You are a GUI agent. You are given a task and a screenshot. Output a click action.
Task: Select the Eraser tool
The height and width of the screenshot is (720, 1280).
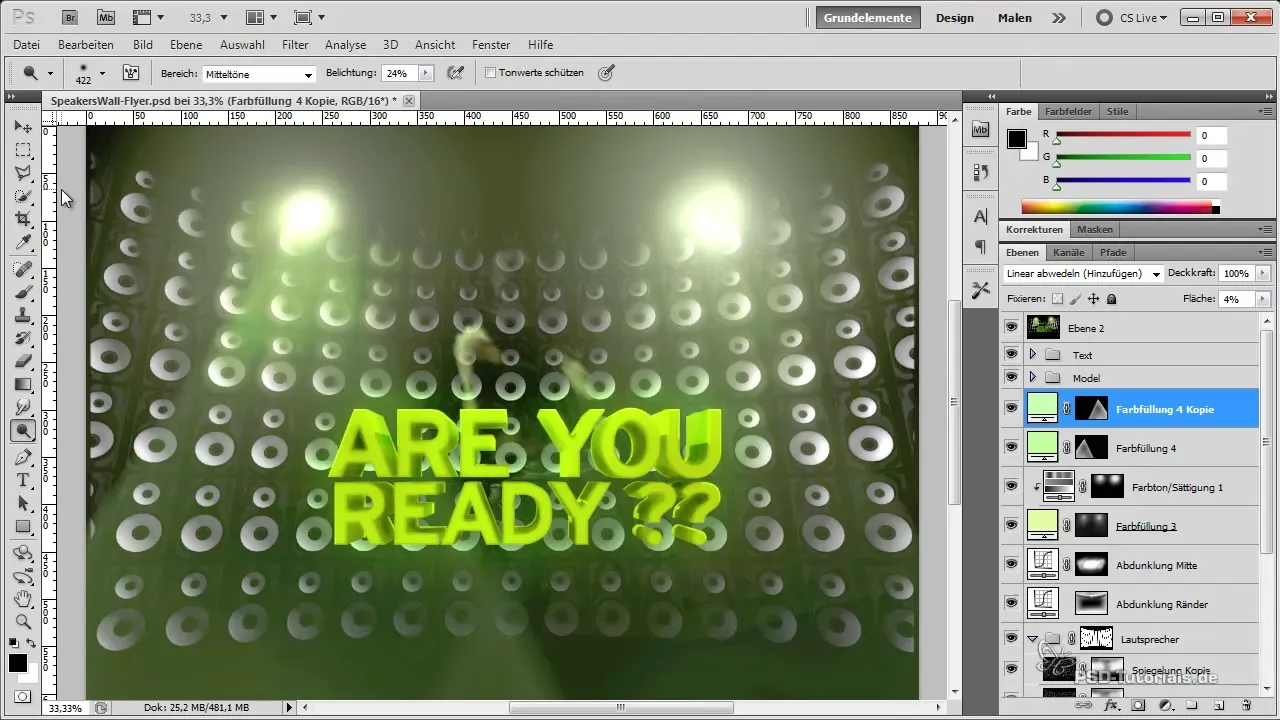click(x=23, y=361)
